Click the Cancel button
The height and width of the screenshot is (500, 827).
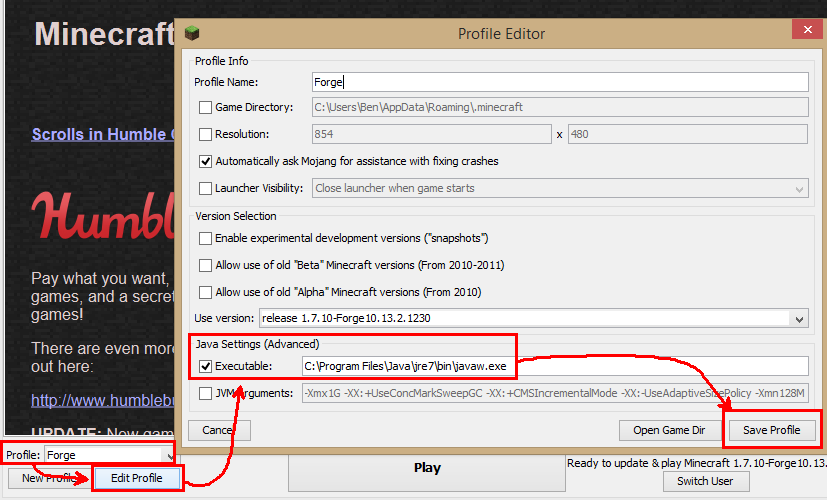tap(219, 430)
